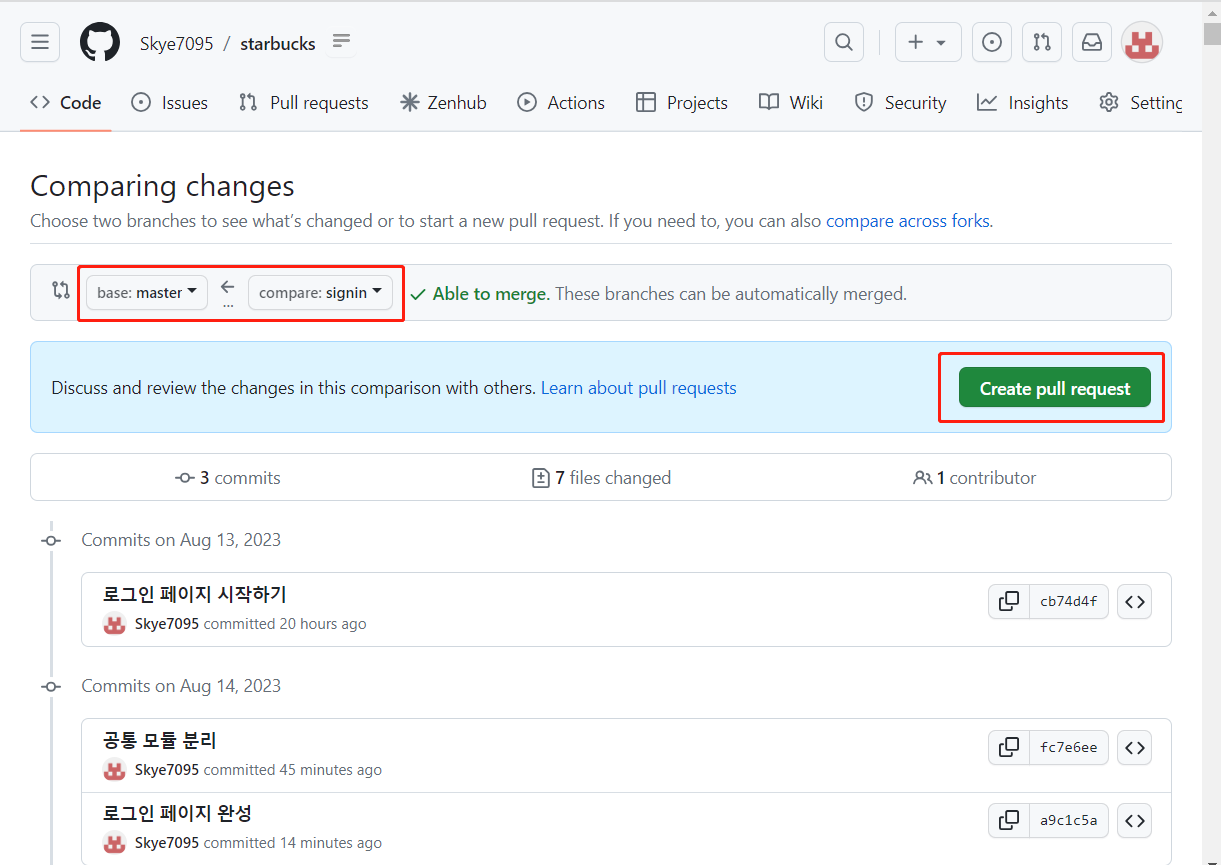
Task: Select the Commits on Aug 13, 2023 label
Action: 181,540
